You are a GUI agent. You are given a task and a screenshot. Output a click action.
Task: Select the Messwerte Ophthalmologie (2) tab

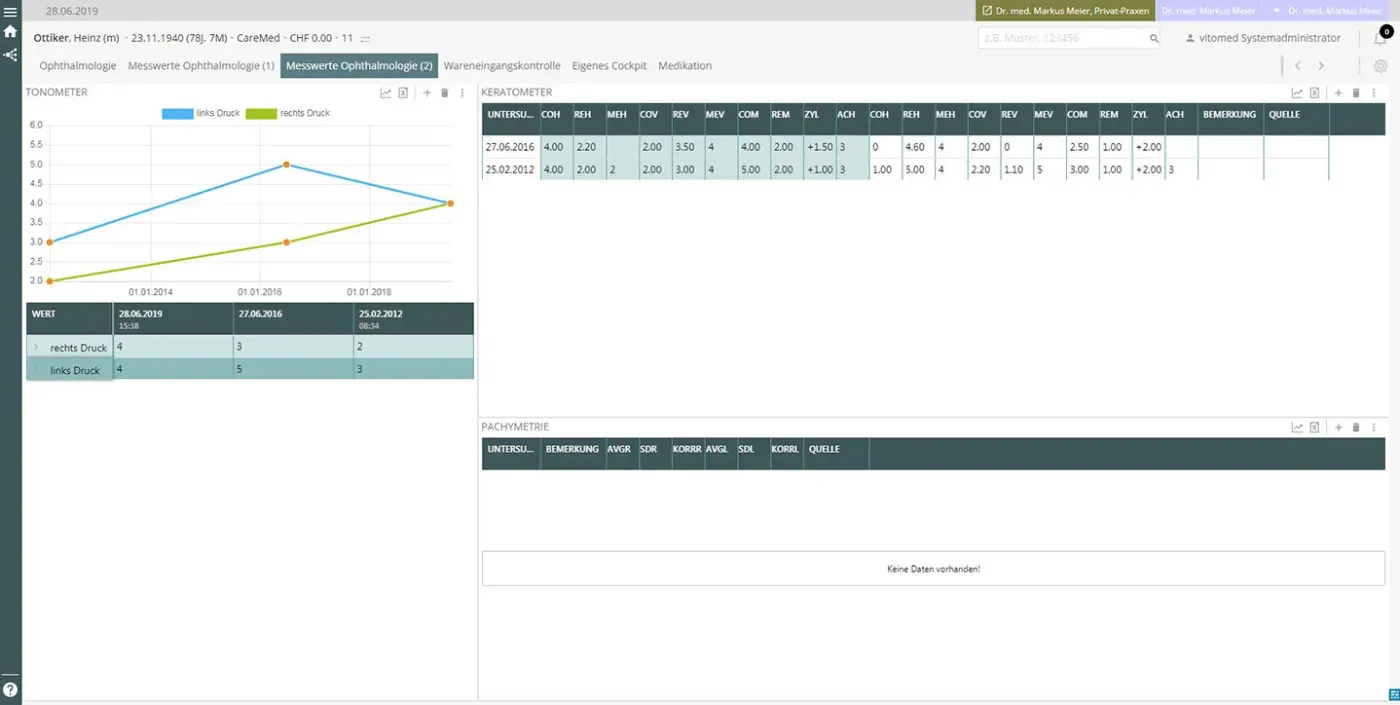[359, 66]
